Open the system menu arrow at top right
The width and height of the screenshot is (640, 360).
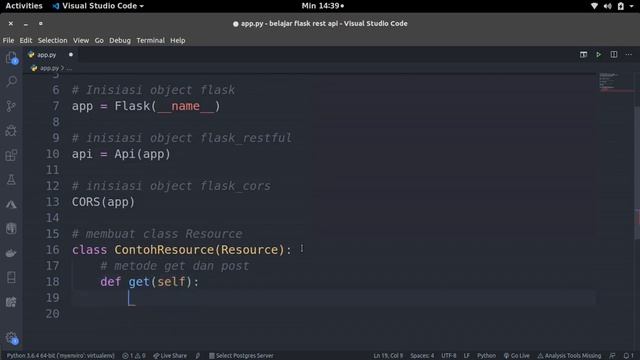[631, 6]
